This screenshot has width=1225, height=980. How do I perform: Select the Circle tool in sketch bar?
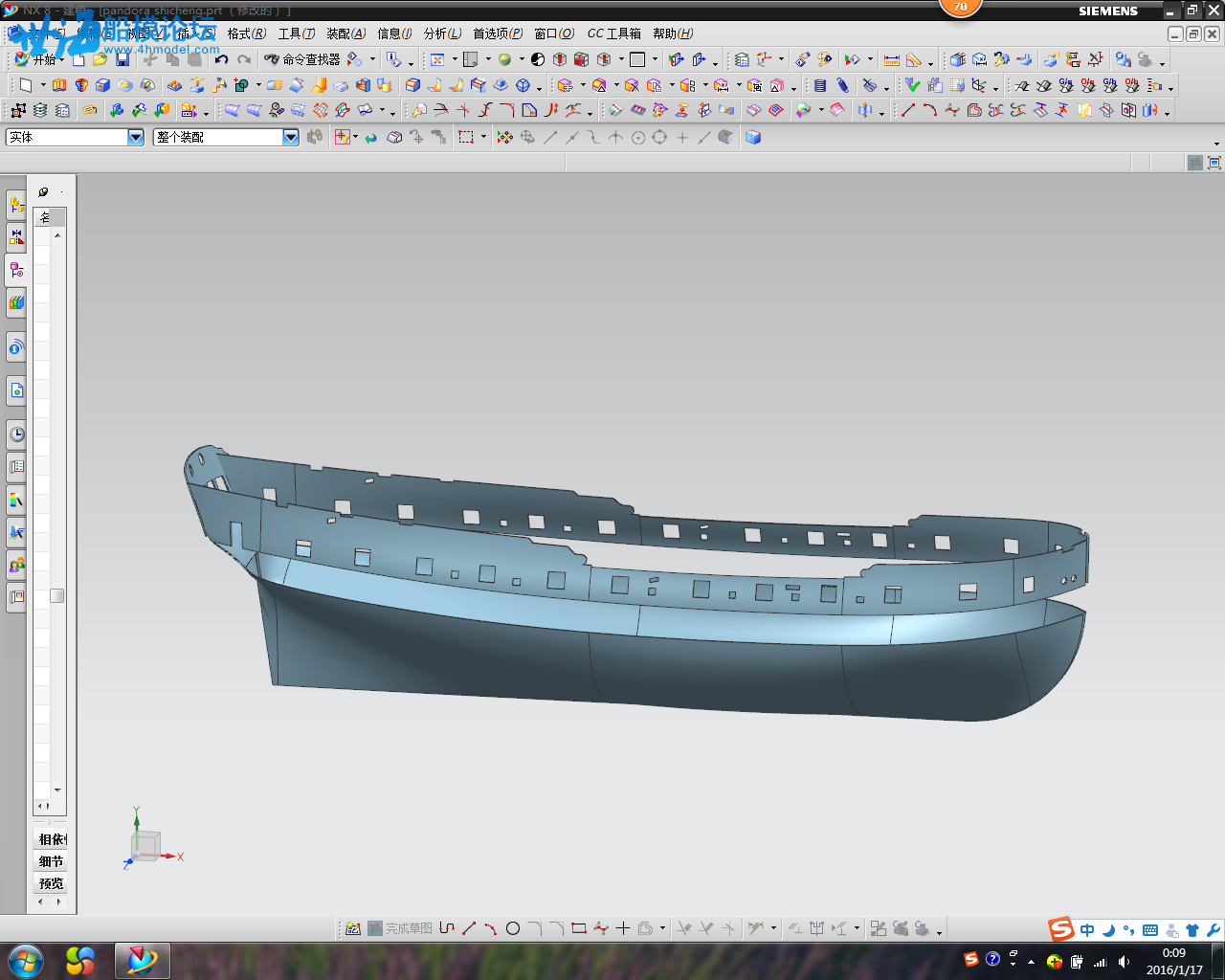[513, 928]
